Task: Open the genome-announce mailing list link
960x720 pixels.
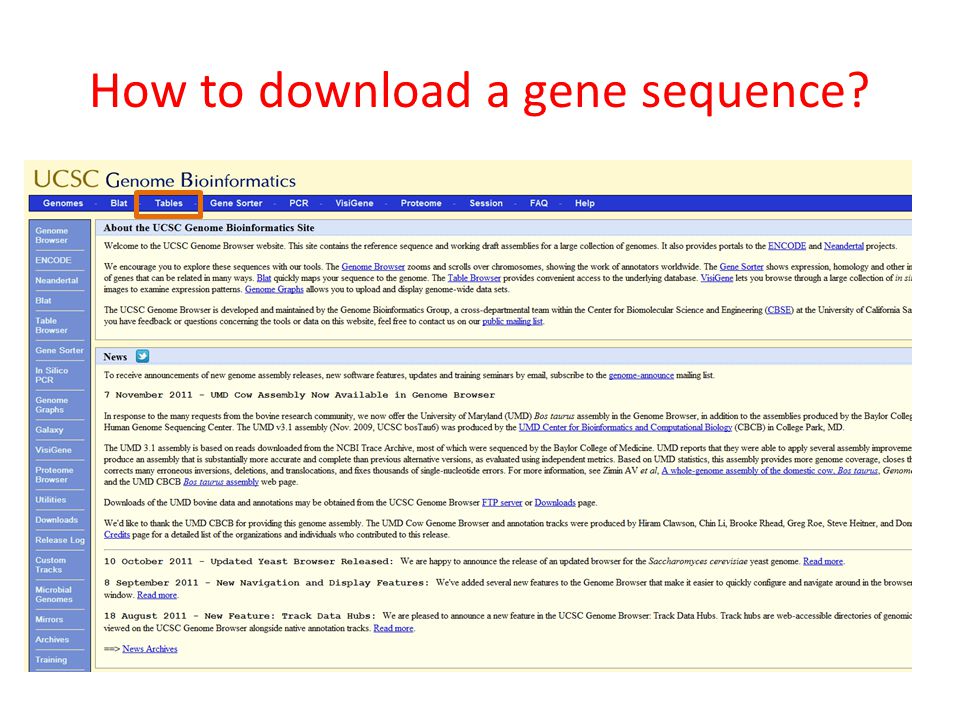Action: point(641,375)
